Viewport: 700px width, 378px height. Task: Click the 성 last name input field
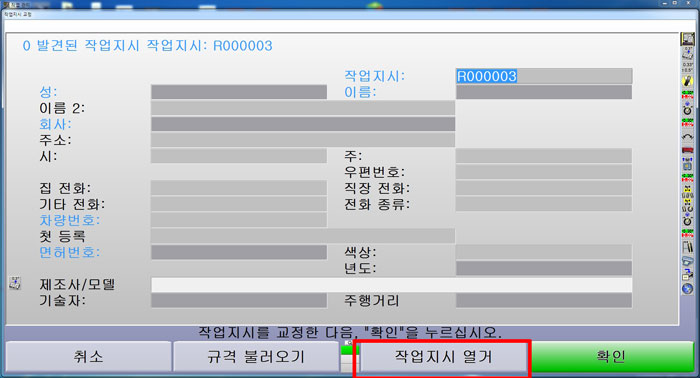click(239, 92)
